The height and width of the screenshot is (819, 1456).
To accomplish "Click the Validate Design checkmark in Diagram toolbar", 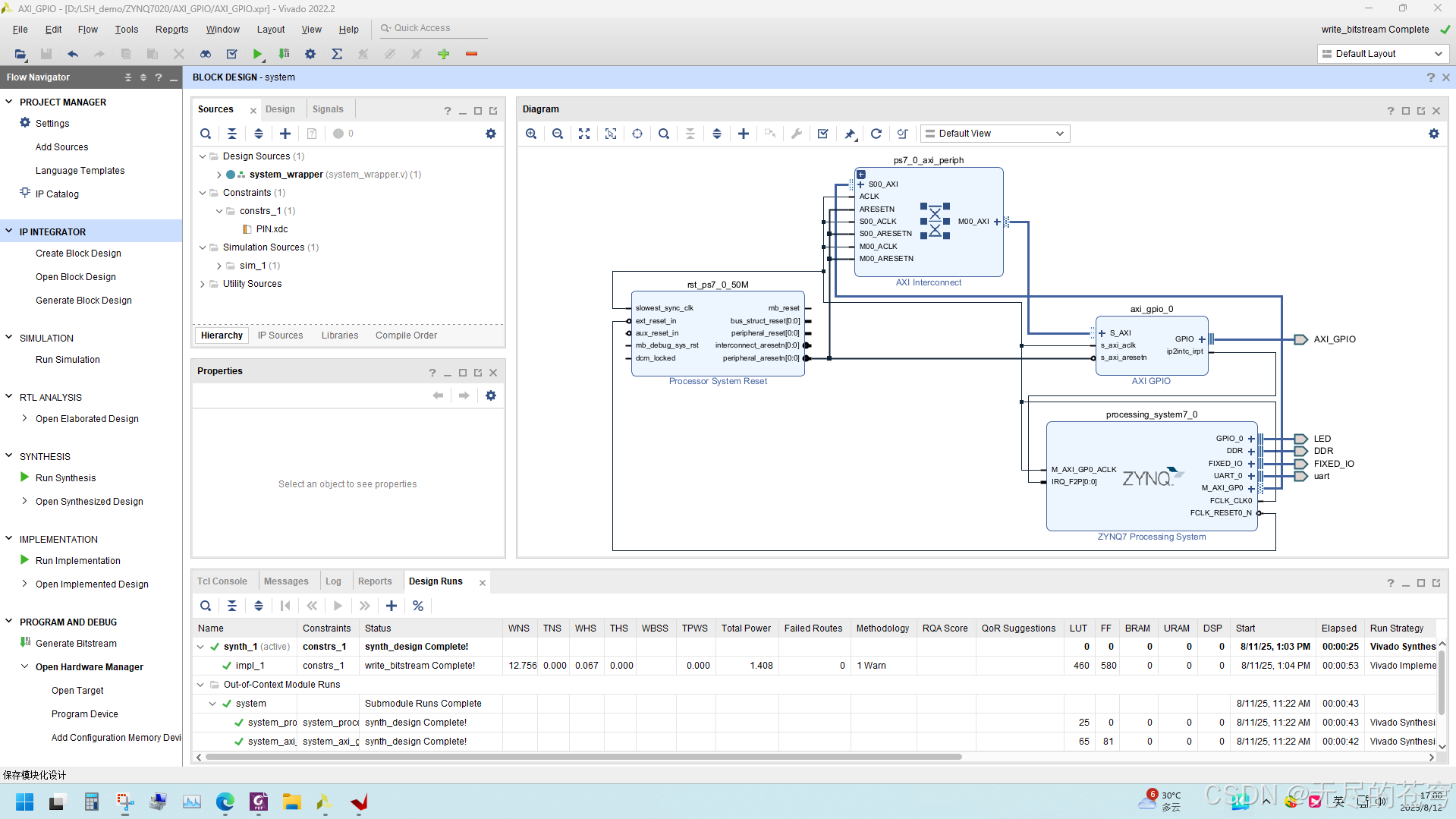I will click(823, 134).
